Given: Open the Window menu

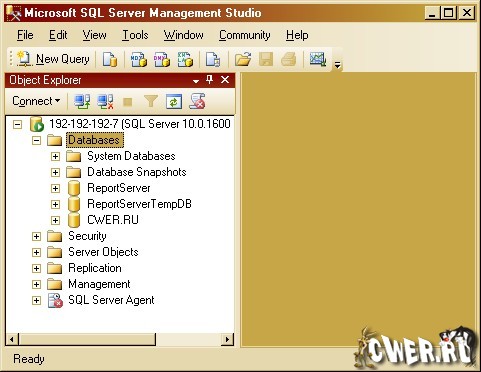Looking at the screenshot, I should [184, 35].
